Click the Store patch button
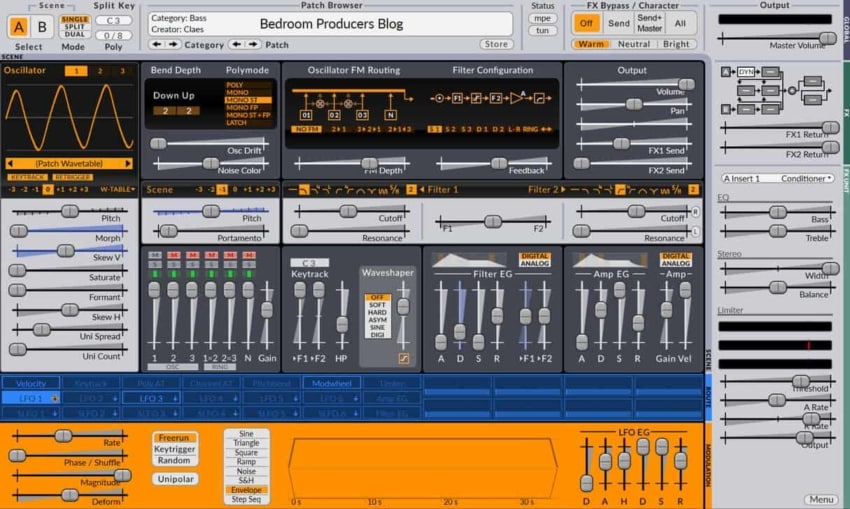Image resolution: width=850 pixels, height=509 pixels. click(495, 44)
